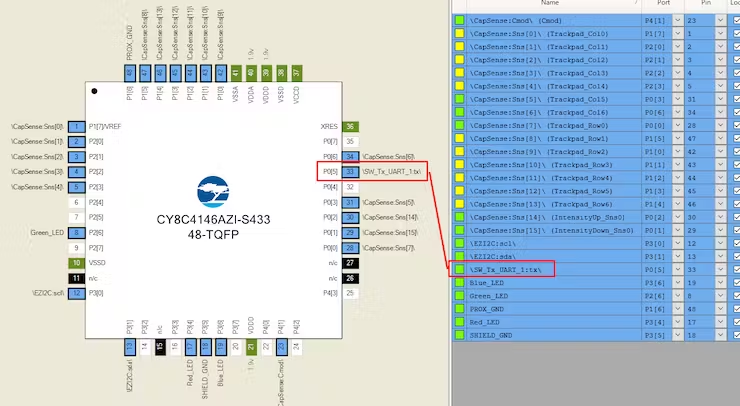Sort pin table by Port column header
Screen dimensions: 740x406
(x=663, y=3)
